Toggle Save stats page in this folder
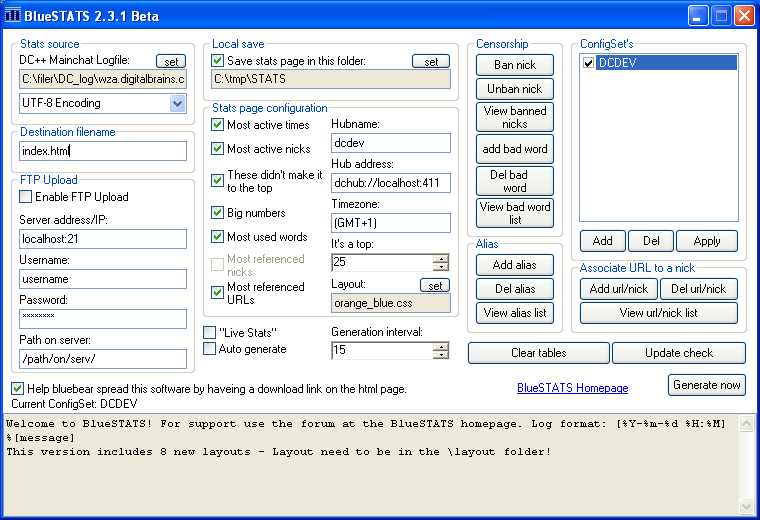This screenshot has height=520, width=760. point(218,61)
